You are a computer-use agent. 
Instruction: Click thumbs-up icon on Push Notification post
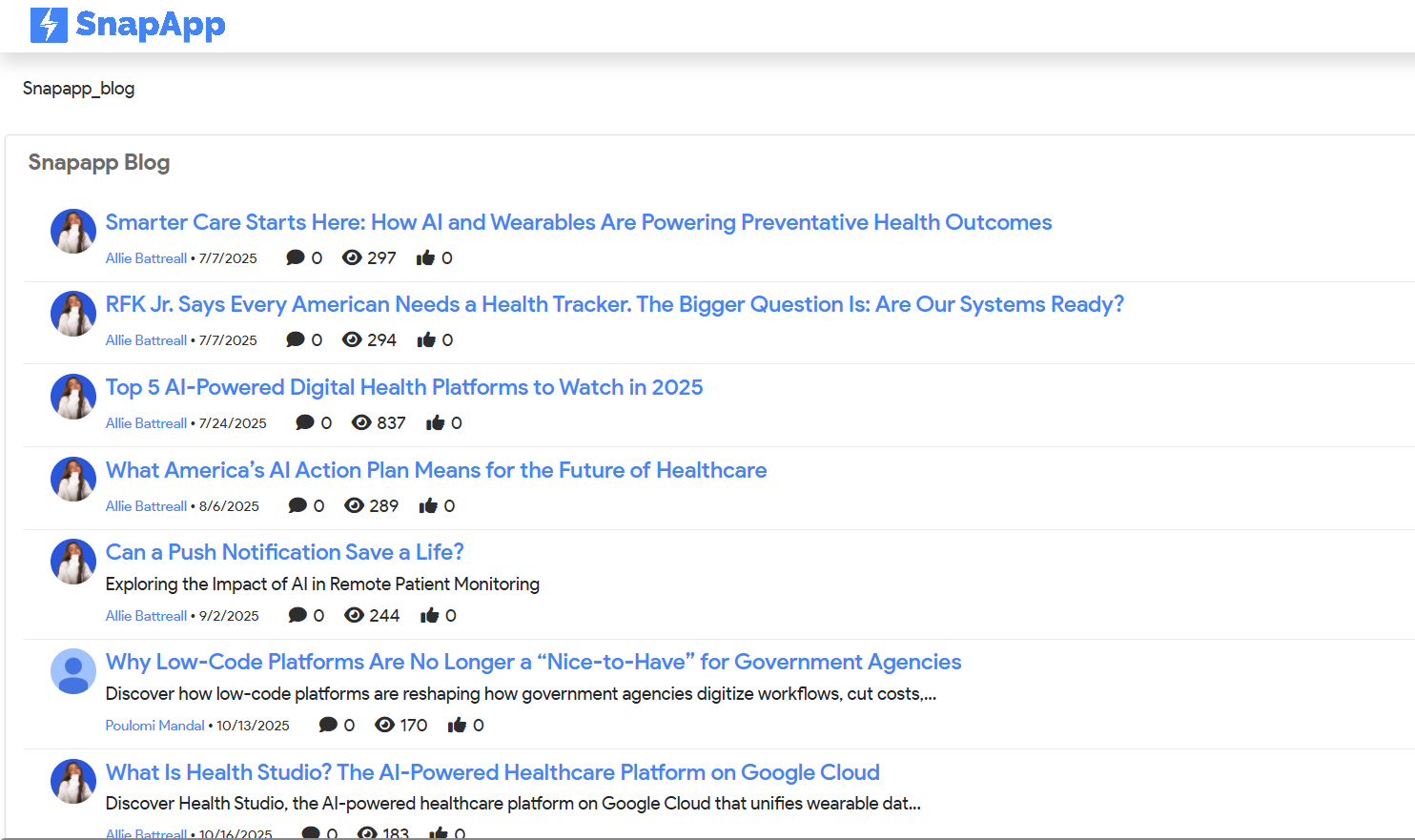tap(429, 615)
